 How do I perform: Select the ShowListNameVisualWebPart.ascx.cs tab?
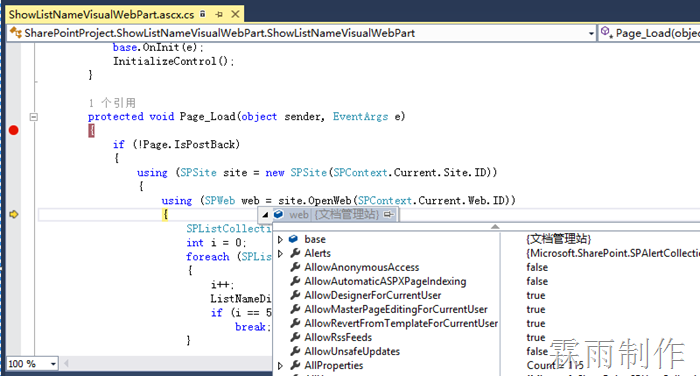(x=101, y=15)
